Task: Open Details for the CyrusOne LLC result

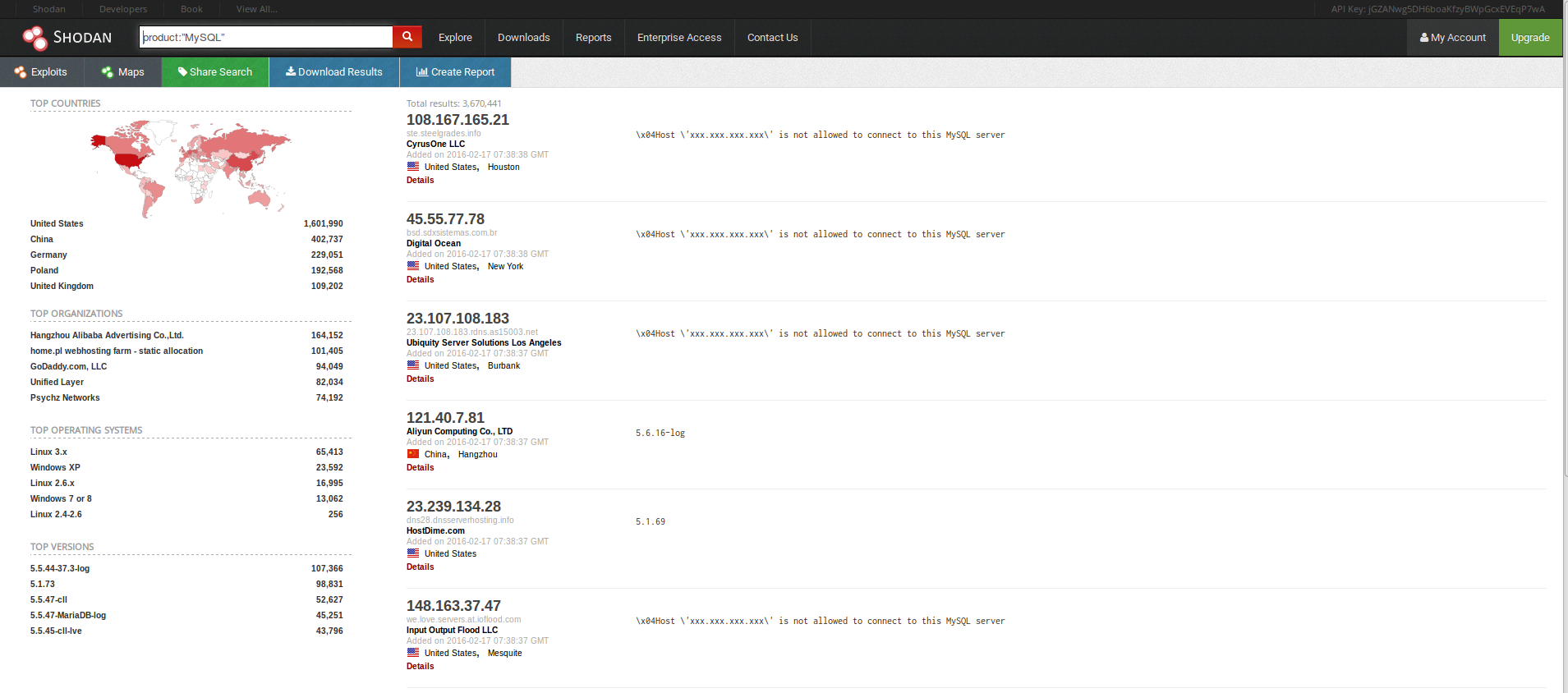Action: (x=420, y=180)
